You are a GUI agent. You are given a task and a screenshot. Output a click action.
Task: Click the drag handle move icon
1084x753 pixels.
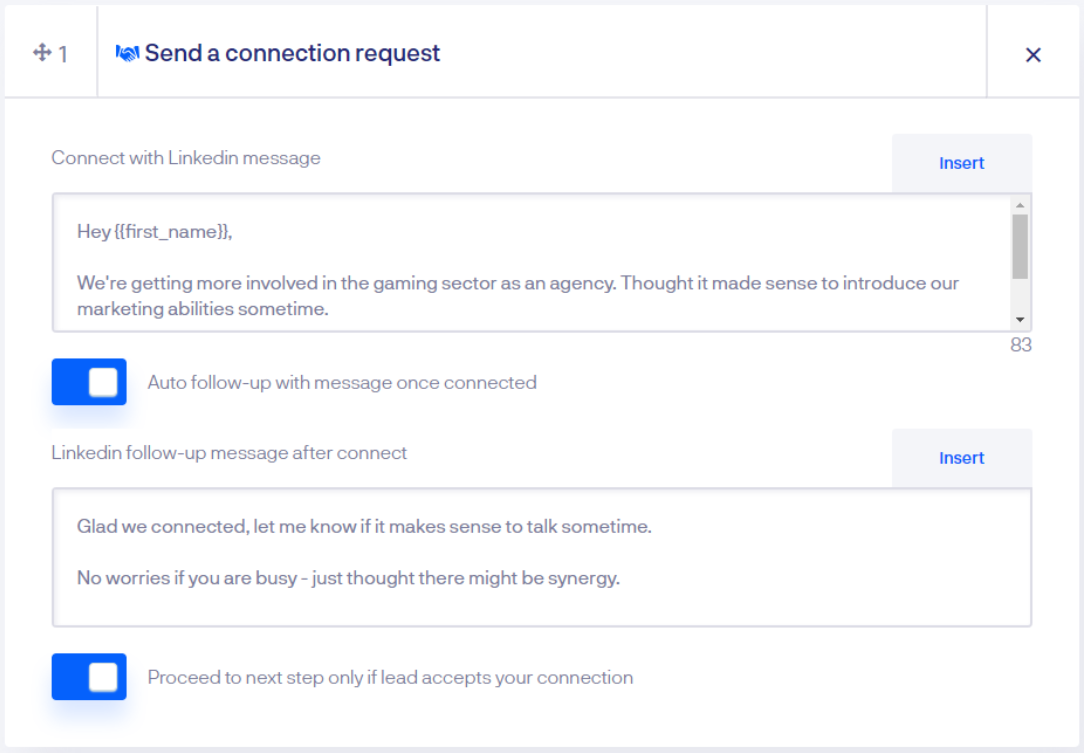[42, 53]
